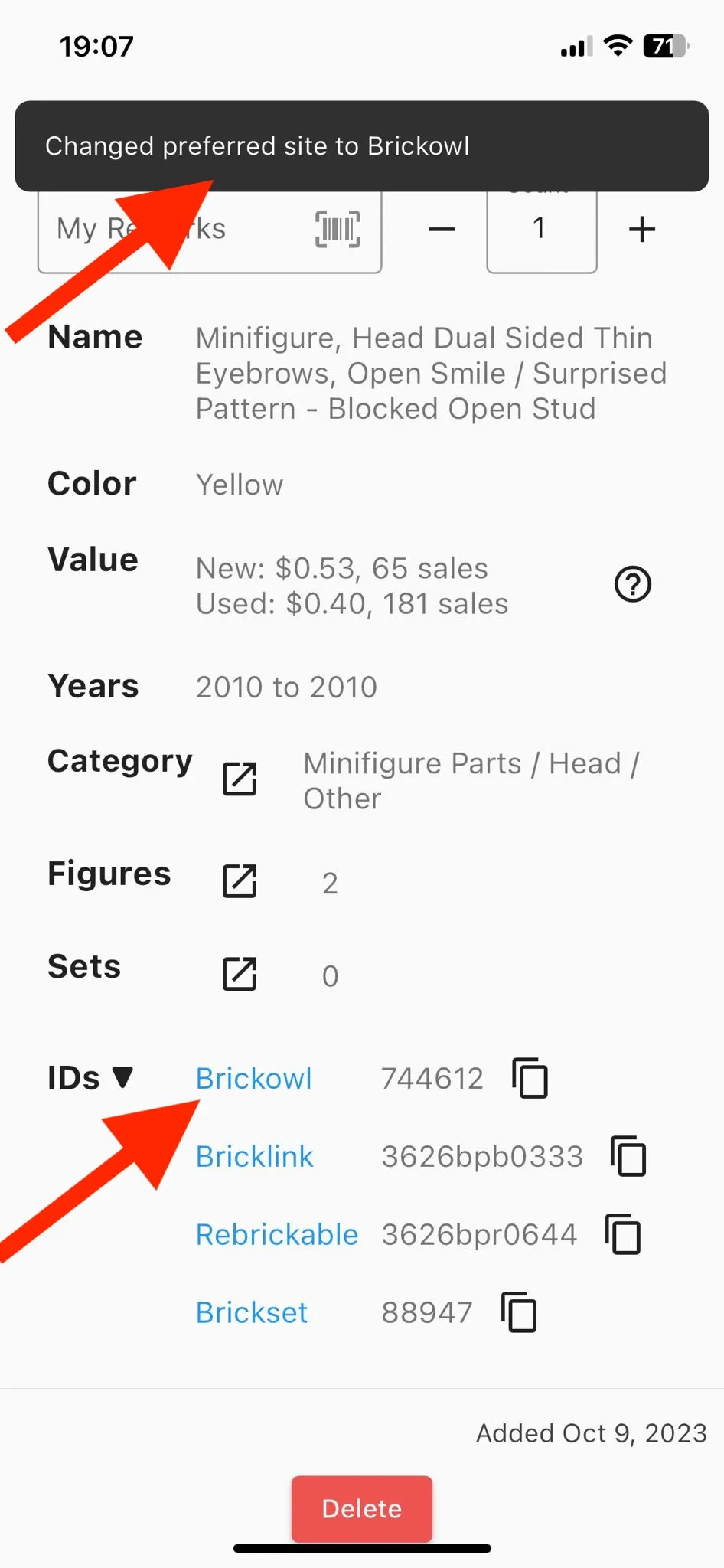This screenshot has height=1568, width=724.
Task: Open Figures external link icon
Action: (x=240, y=881)
